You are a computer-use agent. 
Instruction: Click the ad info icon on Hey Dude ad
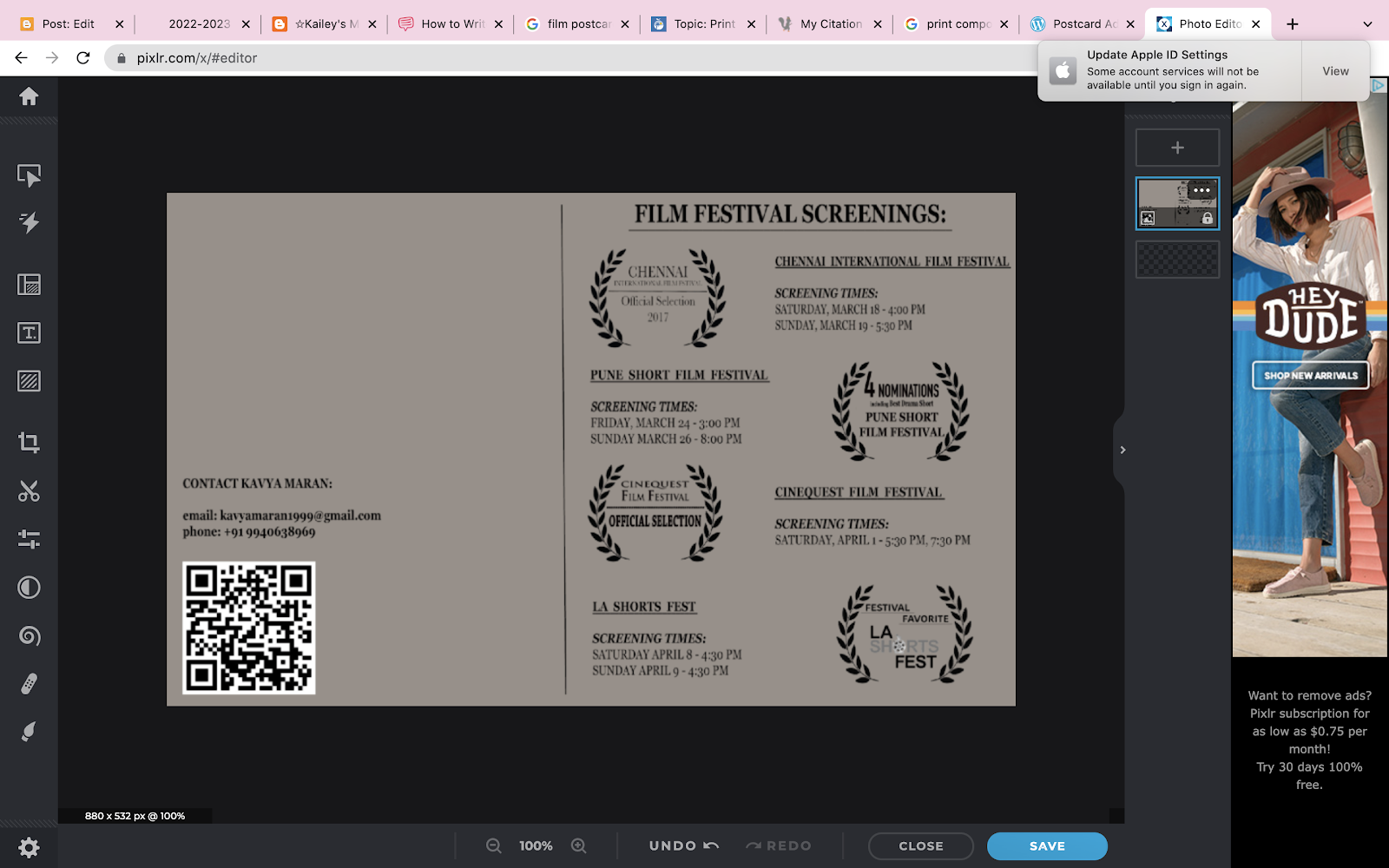point(1378,85)
